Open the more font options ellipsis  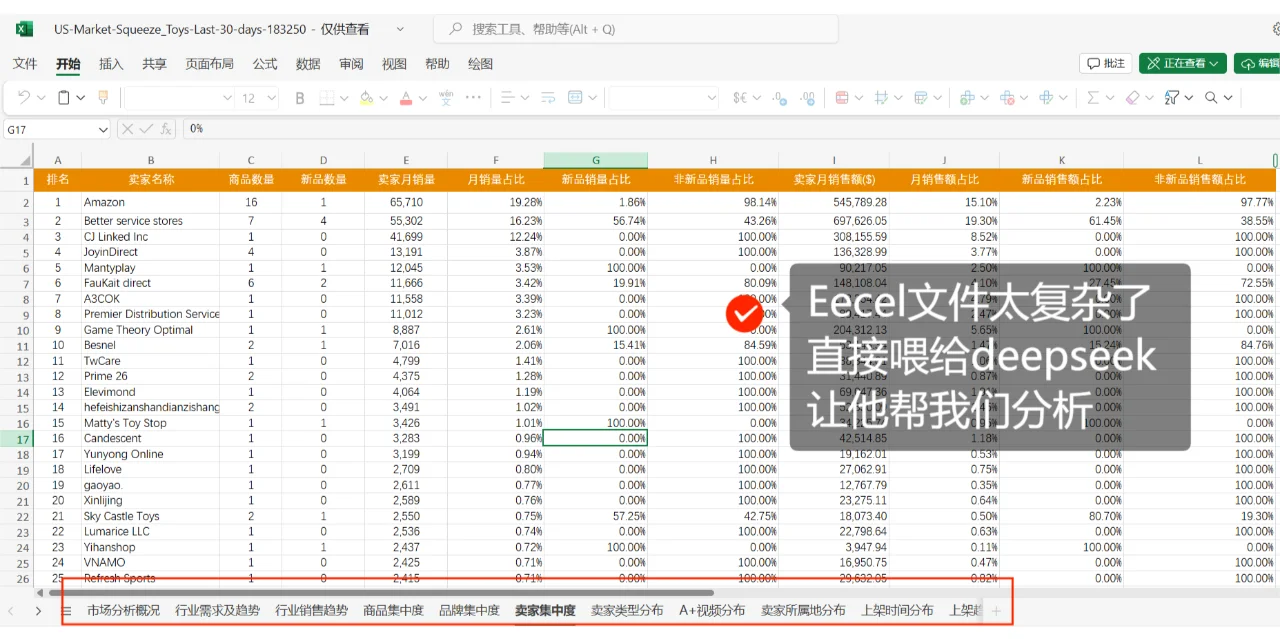coord(474,98)
